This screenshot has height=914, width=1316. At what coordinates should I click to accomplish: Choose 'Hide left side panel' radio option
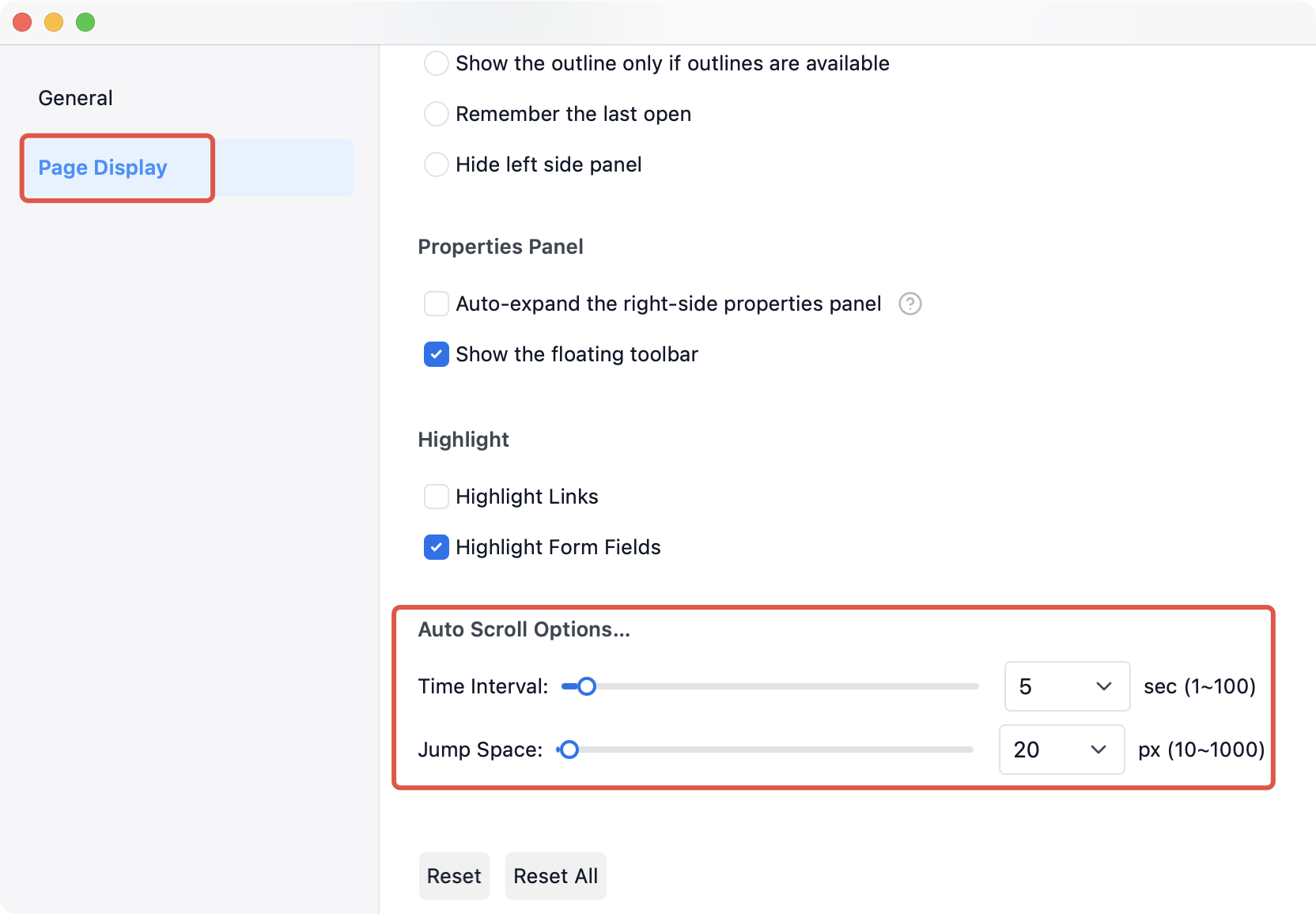pos(437,164)
